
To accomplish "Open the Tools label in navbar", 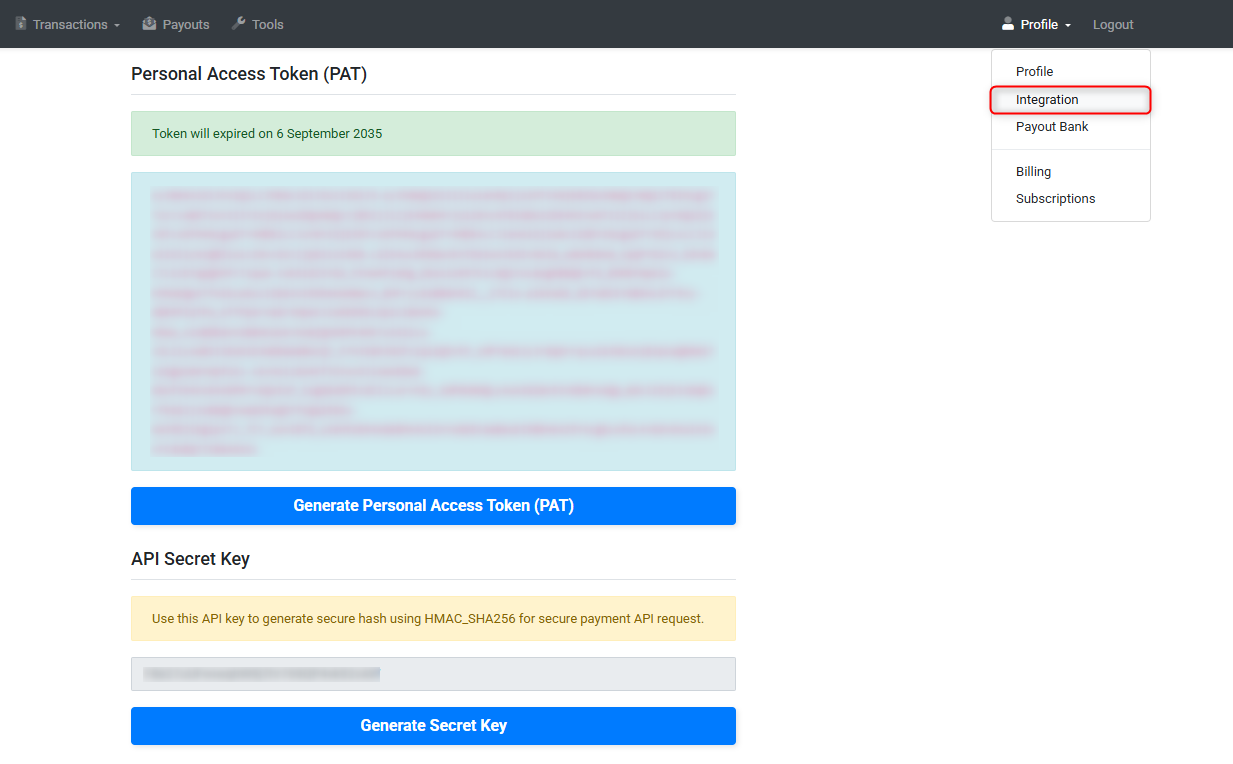I will [268, 24].
